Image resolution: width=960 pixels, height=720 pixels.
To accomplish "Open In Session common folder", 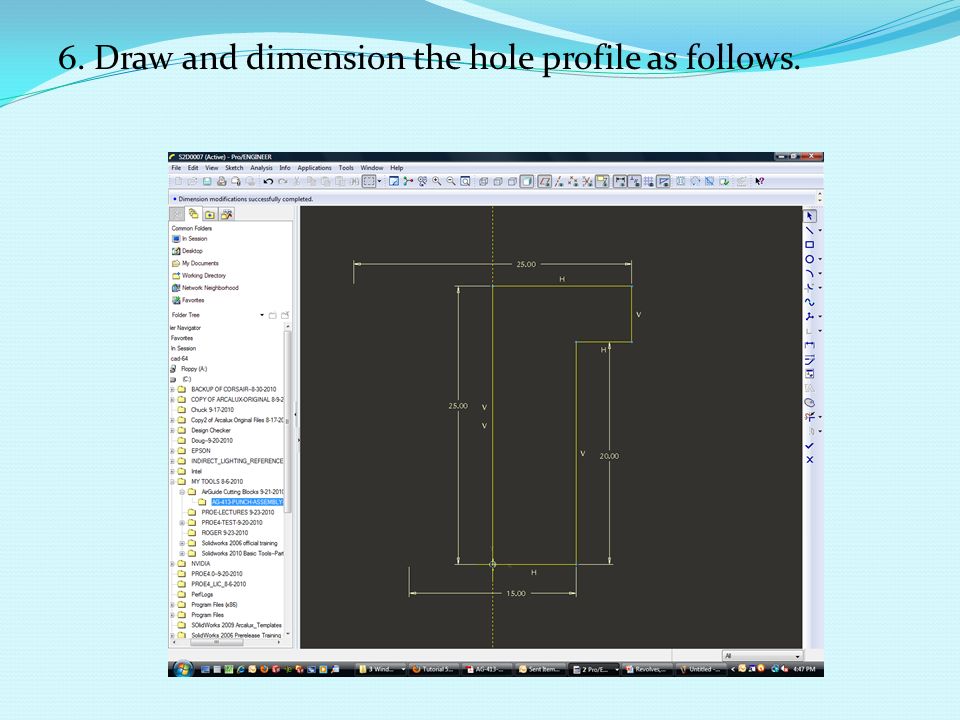I will (190, 239).
